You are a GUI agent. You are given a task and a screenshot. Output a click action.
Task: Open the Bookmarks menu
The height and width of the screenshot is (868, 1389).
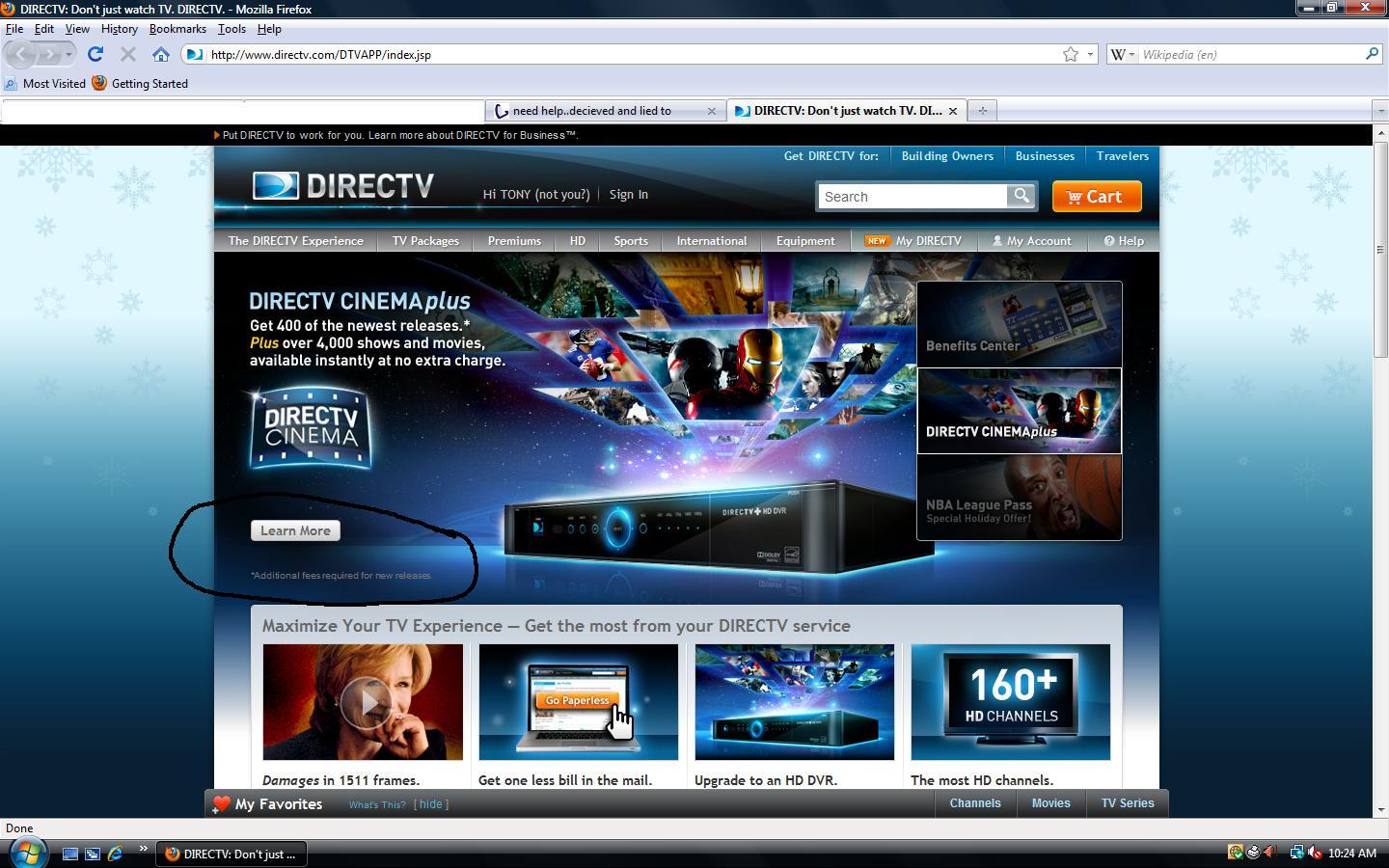click(177, 29)
